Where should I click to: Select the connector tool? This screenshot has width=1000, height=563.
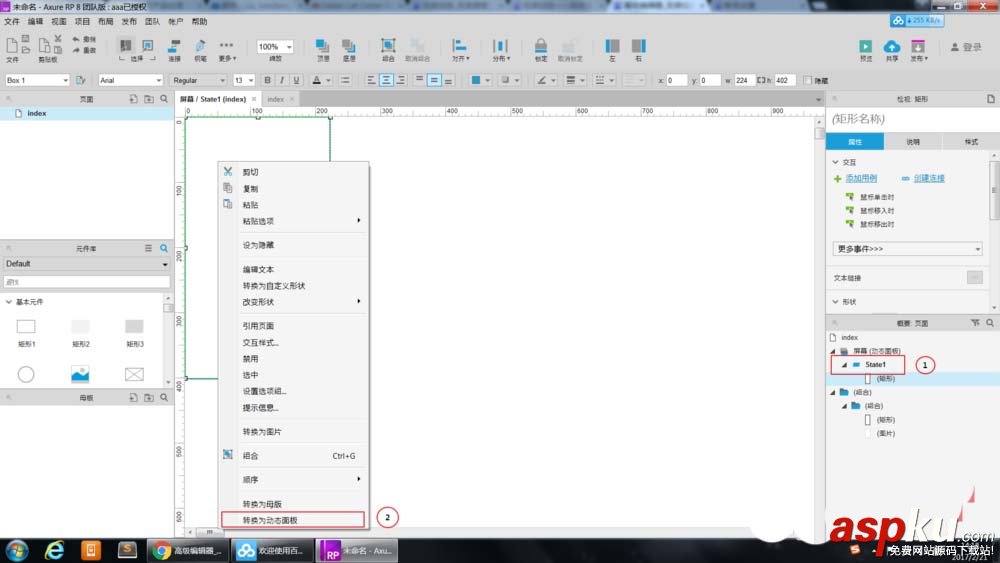(x=173, y=46)
